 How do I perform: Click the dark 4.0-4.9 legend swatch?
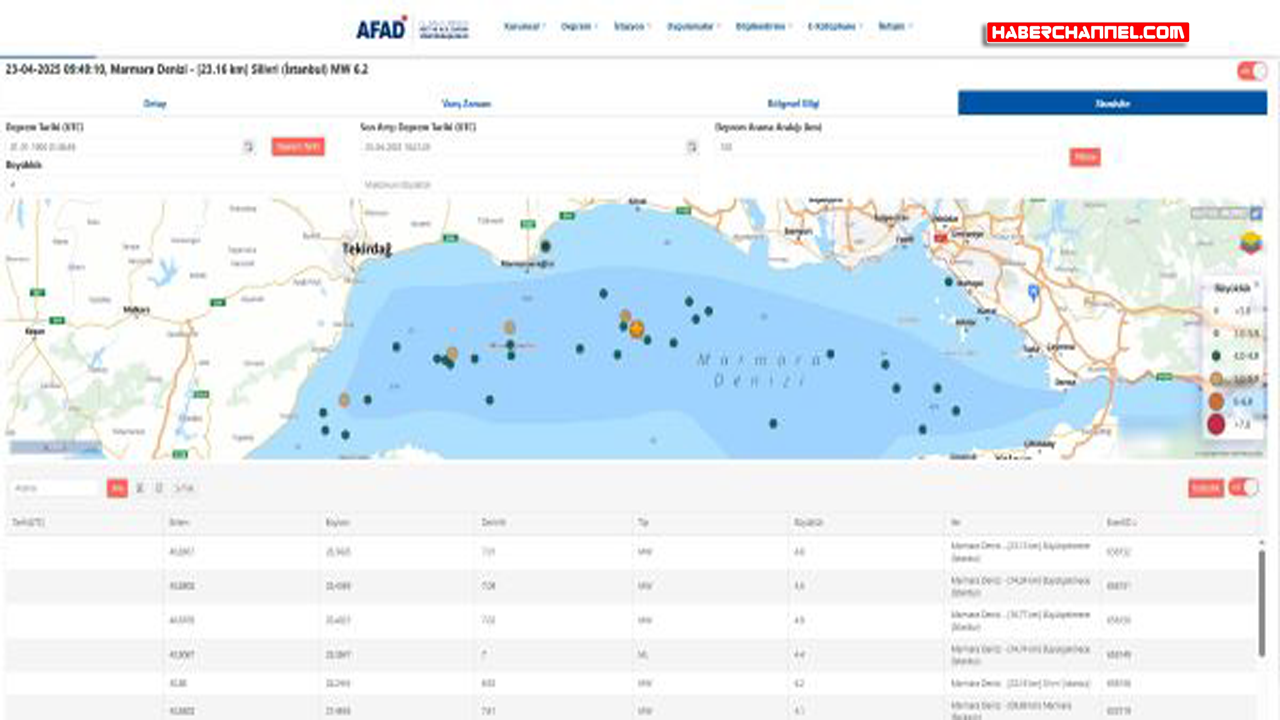click(1216, 356)
